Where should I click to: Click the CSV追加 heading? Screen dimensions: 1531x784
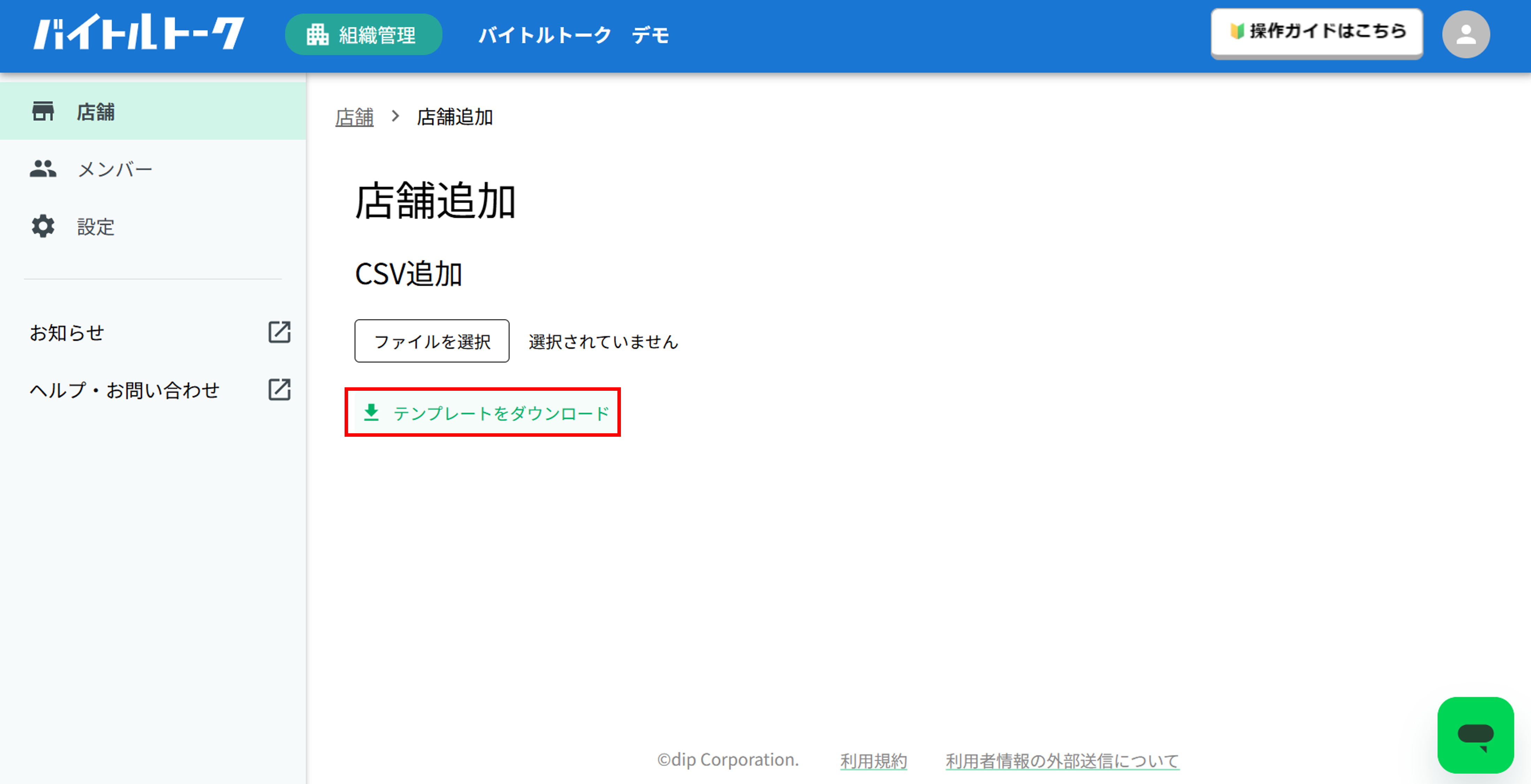pyautogui.click(x=408, y=274)
